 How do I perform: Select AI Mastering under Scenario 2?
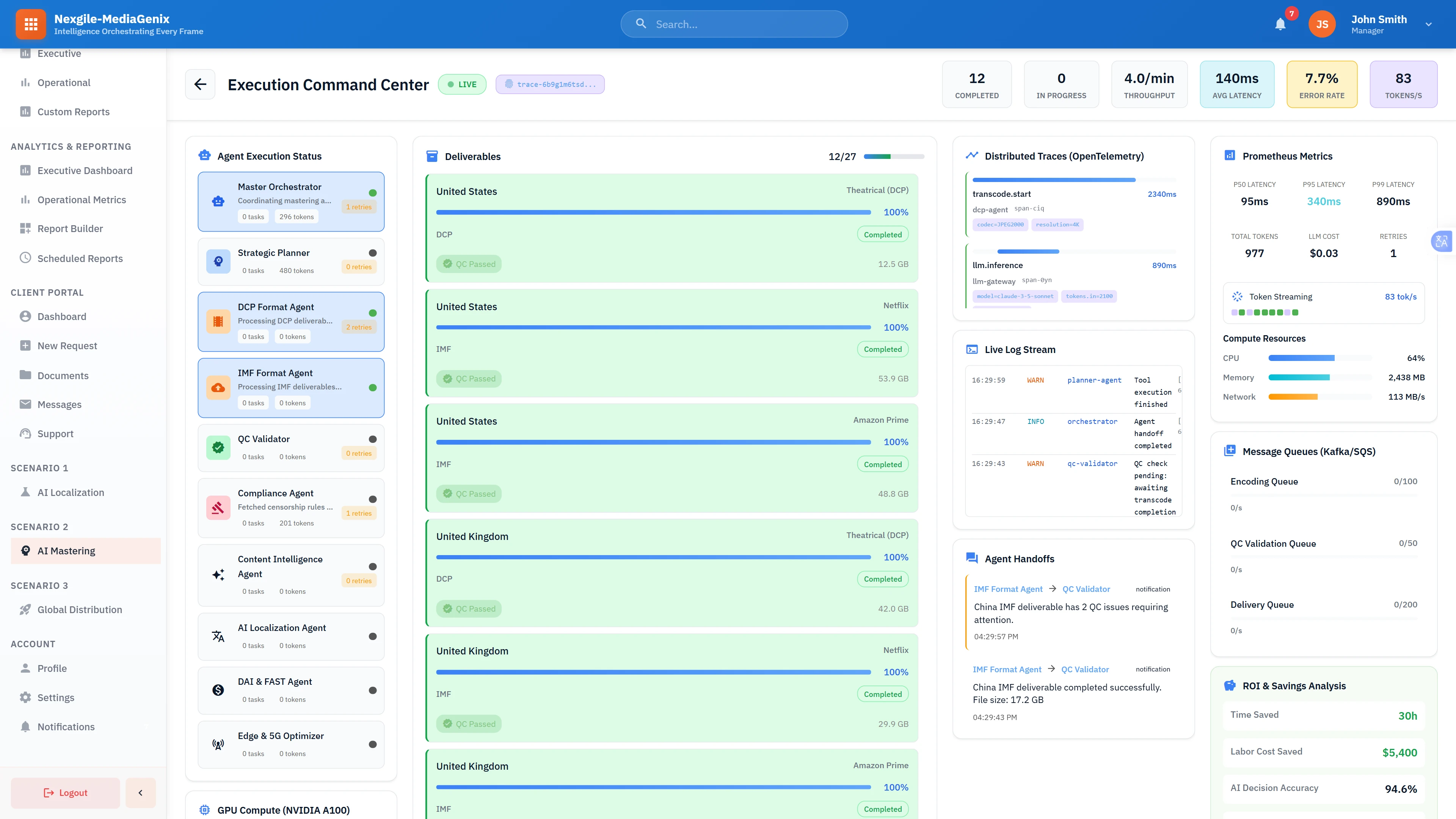[66, 550]
